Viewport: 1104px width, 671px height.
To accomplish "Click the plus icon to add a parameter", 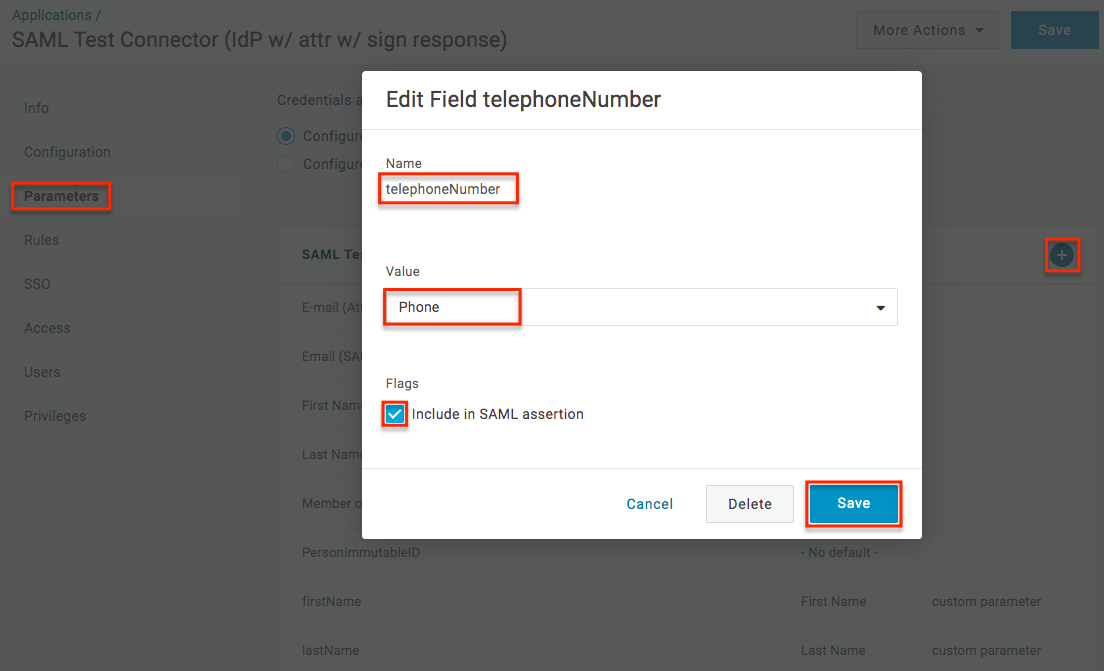I will 1062,255.
